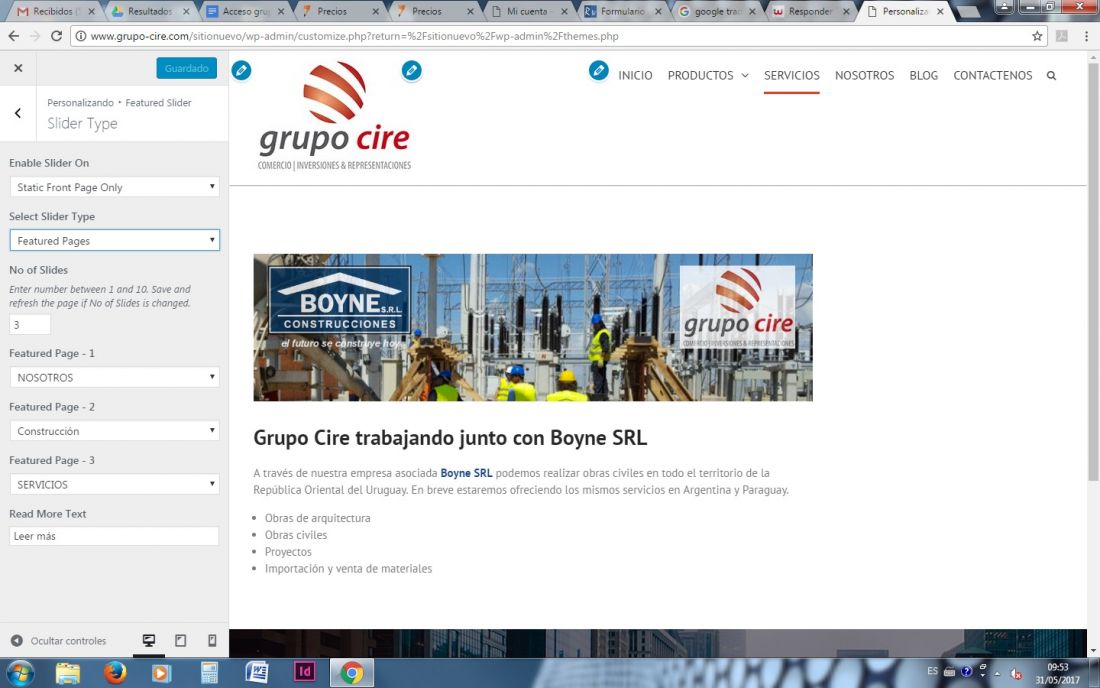Click the ES language indicator
This screenshot has height=688, width=1100.
coord(932,671)
